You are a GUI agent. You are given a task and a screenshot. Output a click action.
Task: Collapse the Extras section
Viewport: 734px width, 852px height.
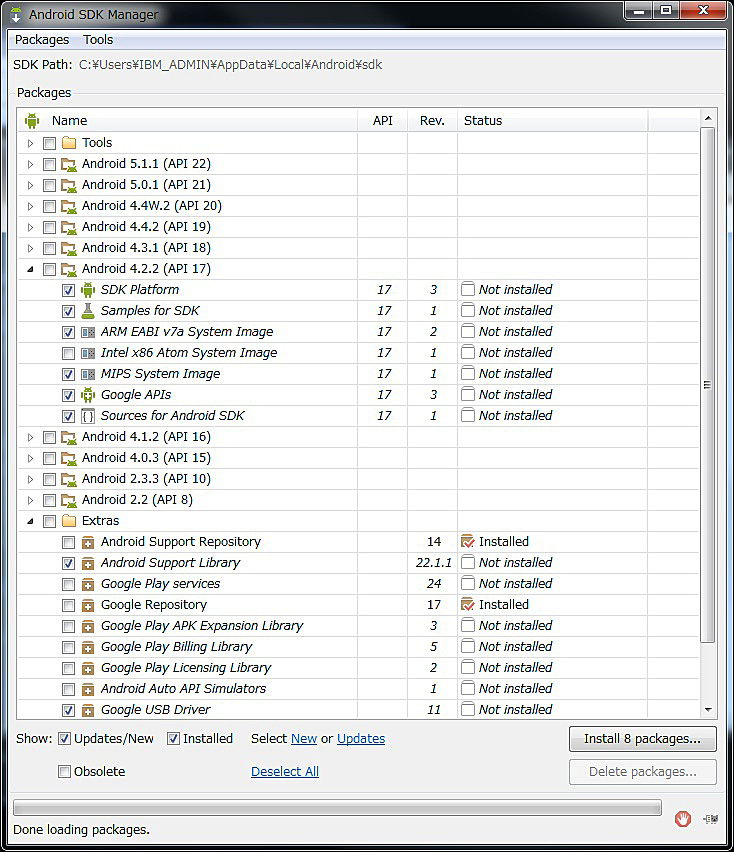click(31, 520)
